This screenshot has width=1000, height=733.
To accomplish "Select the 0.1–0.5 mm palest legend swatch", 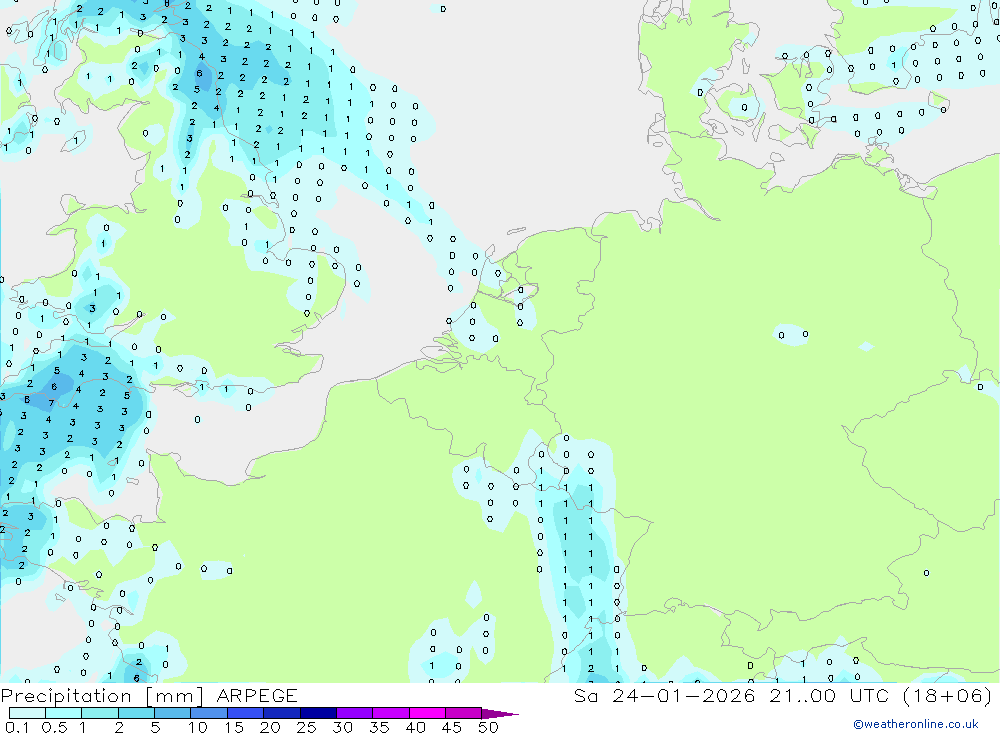I will click(27, 713).
